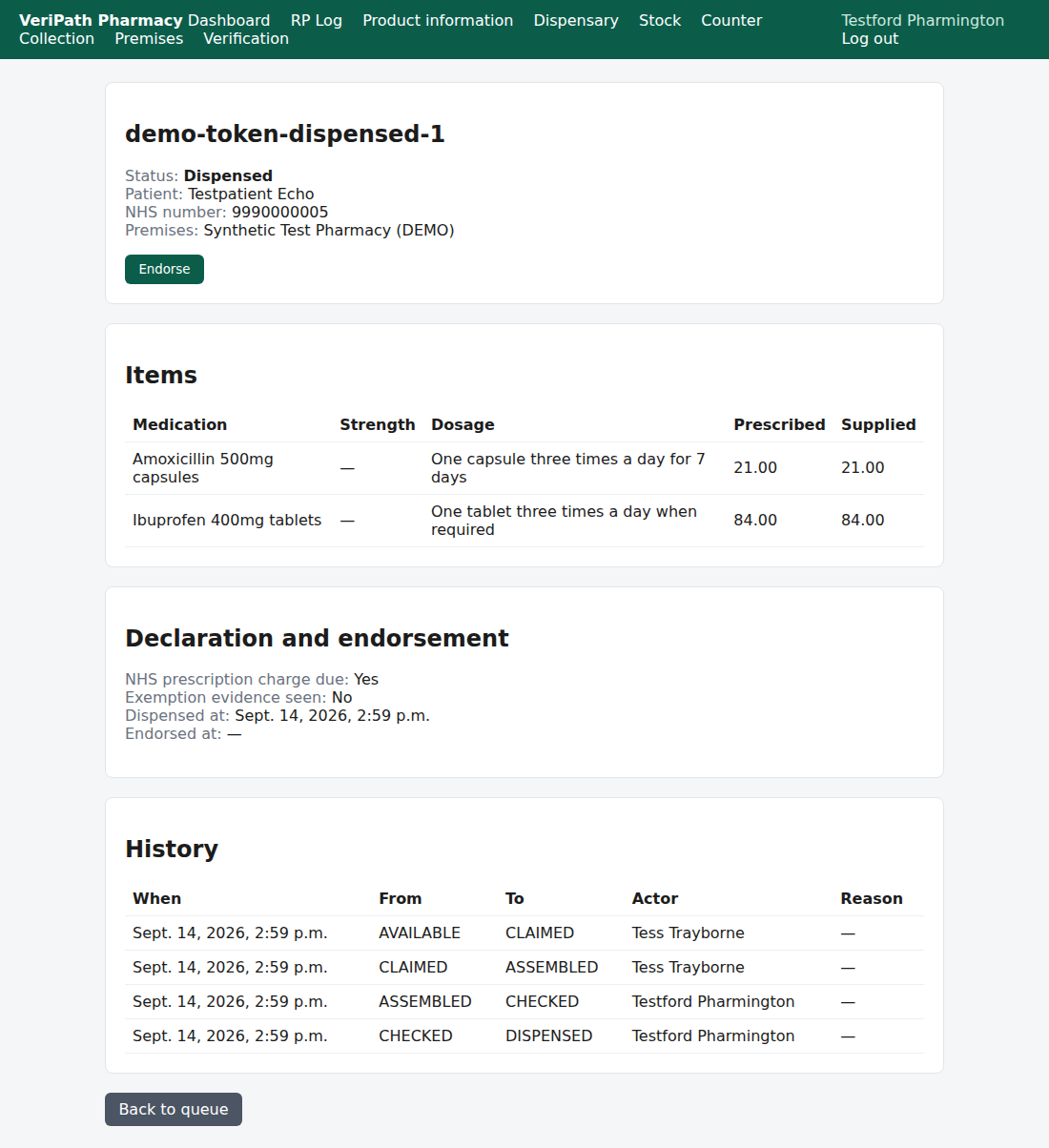Click Synthetic Test Pharmacy (DEMO) premises text
The width and height of the screenshot is (1049, 1148).
coord(329,230)
